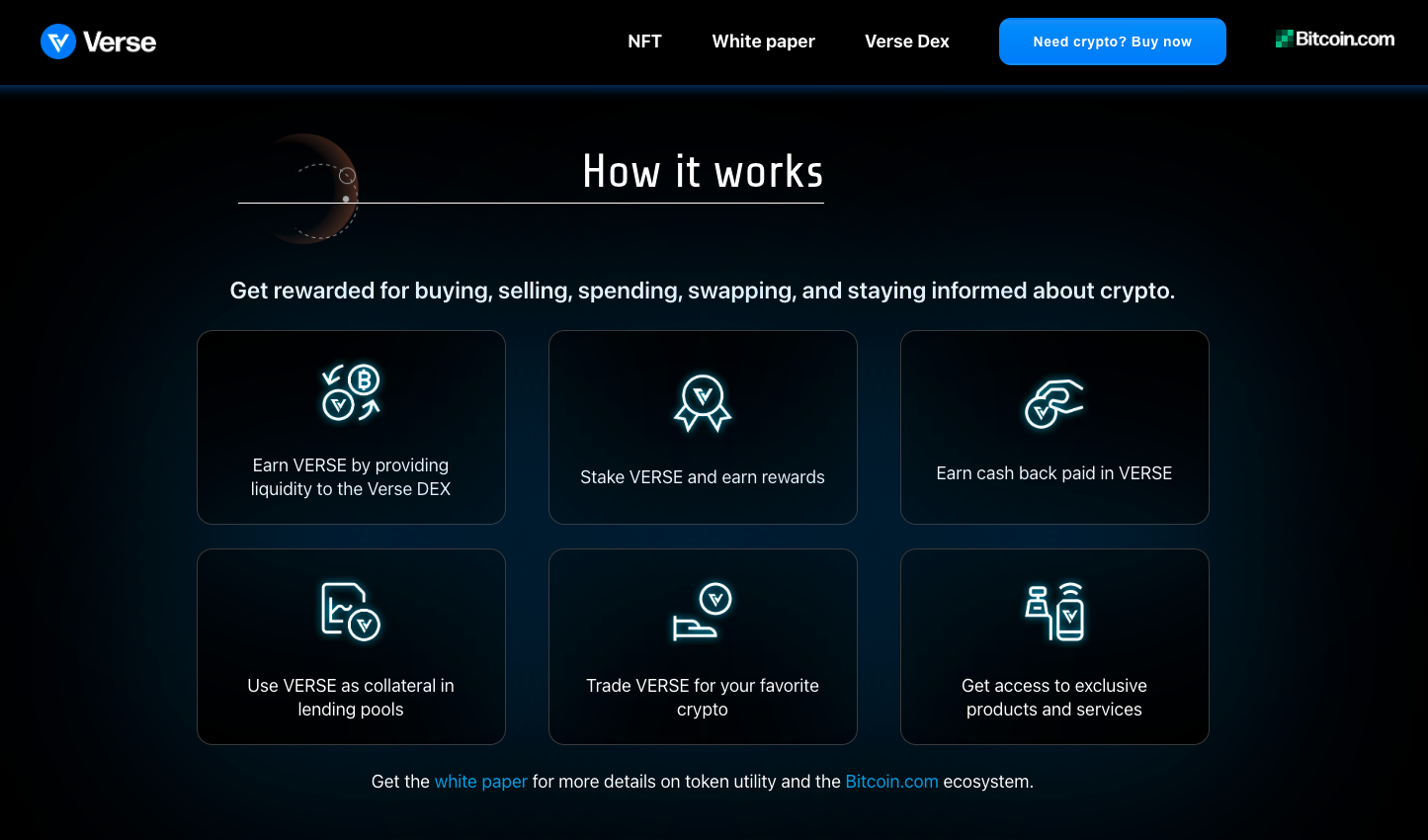The width and height of the screenshot is (1428, 840).
Task: Select Trade VERSE for your favorite crypto text
Action: [x=703, y=698]
